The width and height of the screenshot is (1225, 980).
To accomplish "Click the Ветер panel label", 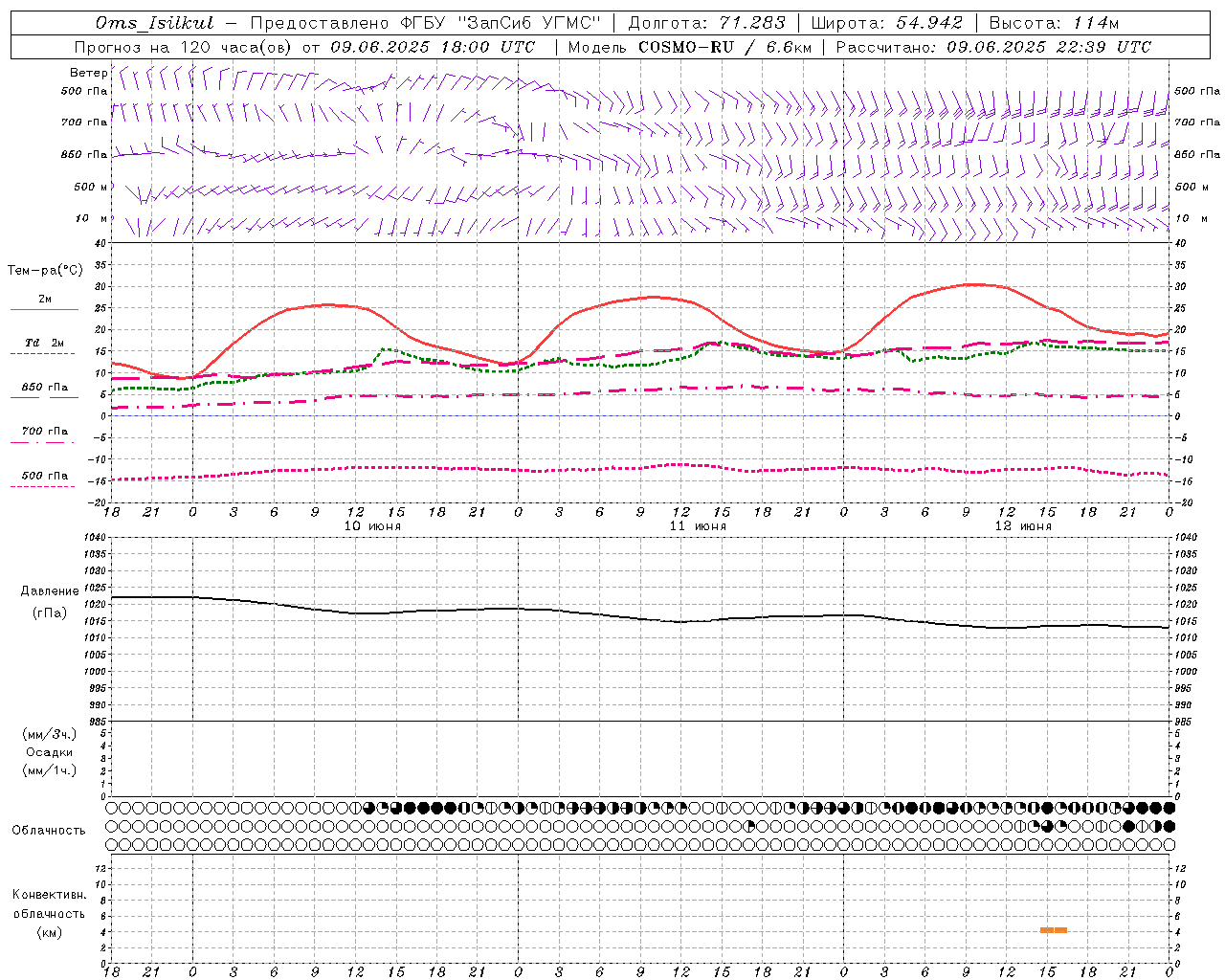I will [x=88, y=73].
